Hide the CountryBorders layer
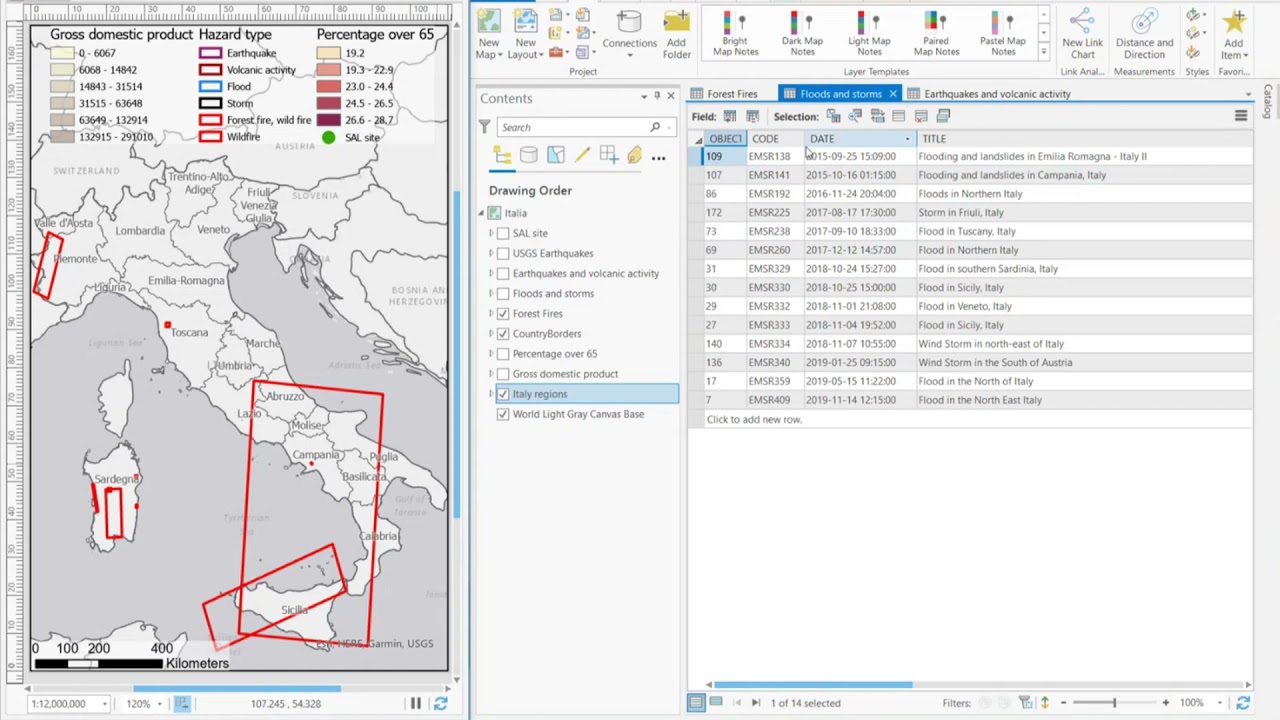Viewport: 1280px width, 720px height. (x=503, y=333)
